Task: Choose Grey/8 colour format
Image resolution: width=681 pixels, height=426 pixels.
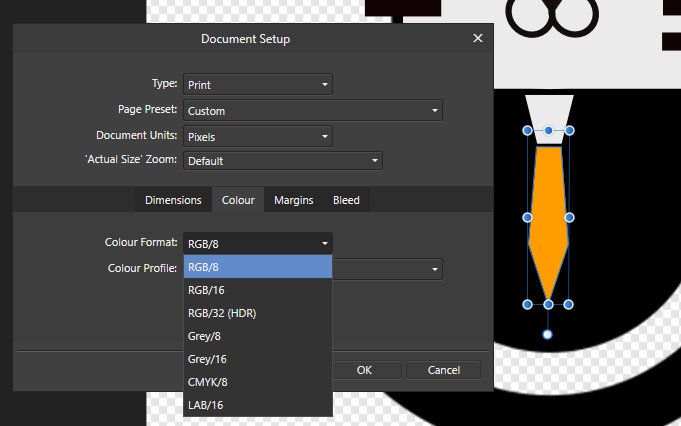Action: tap(258, 336)
